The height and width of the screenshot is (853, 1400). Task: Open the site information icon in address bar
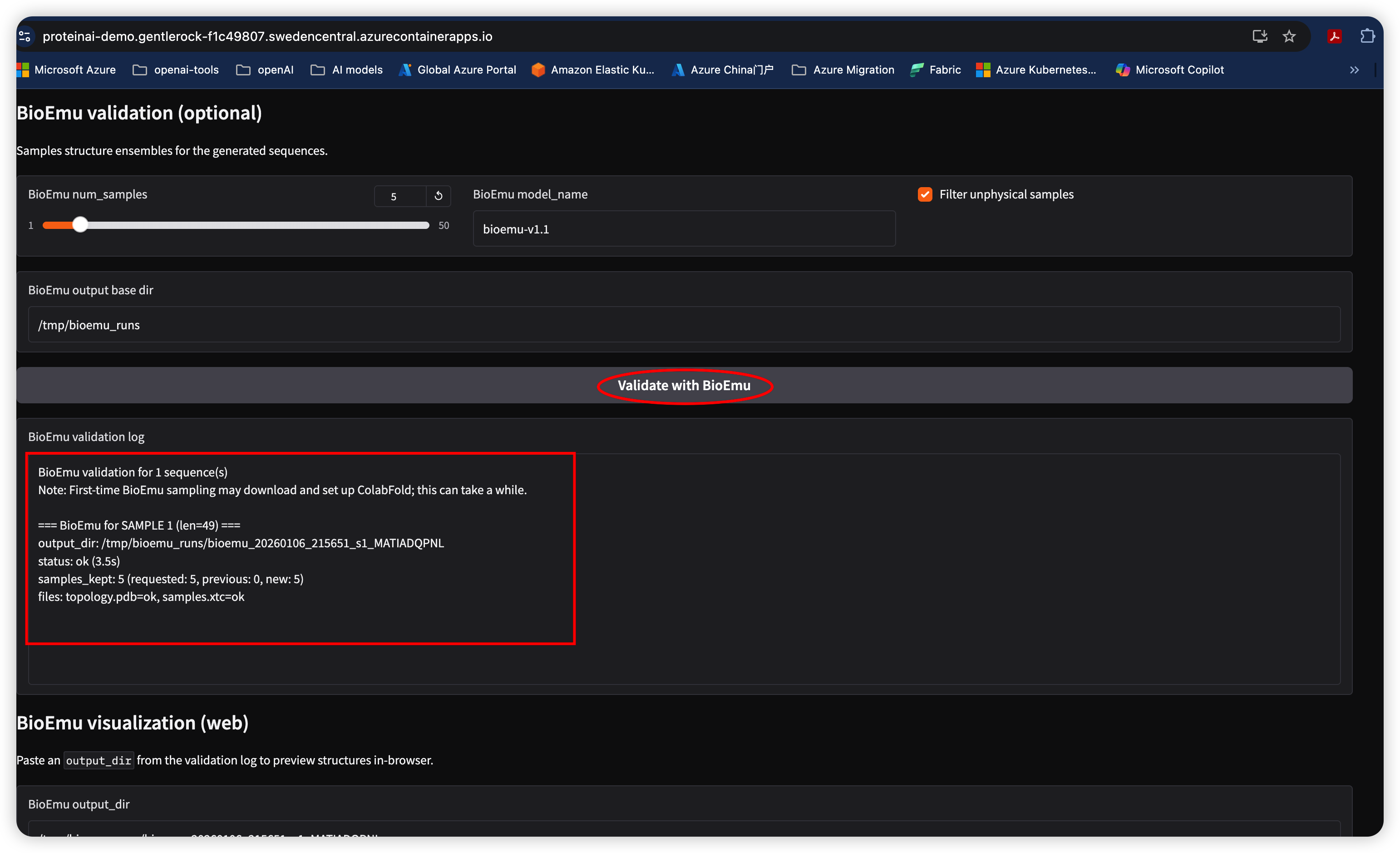25,36
